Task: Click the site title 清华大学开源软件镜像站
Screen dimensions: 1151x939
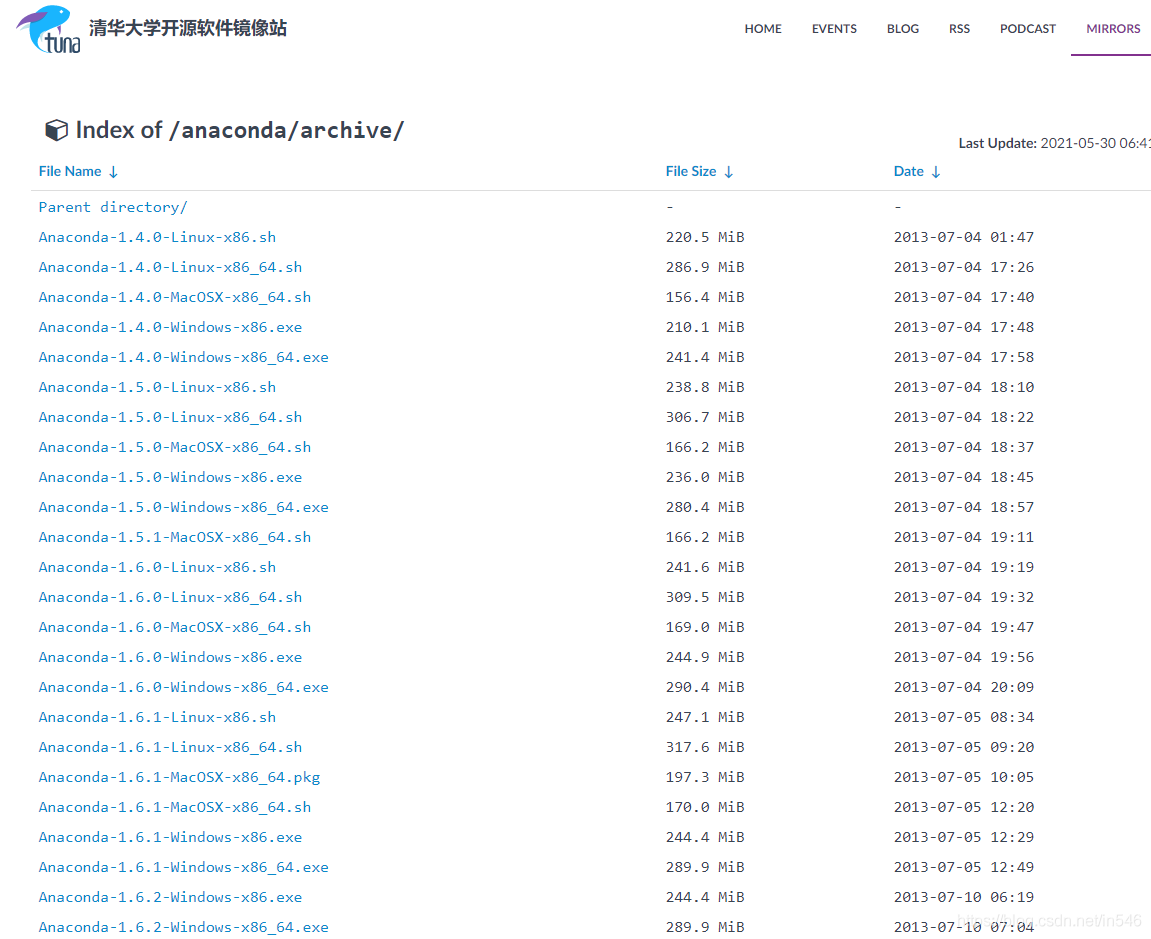Action: [188, 28]
